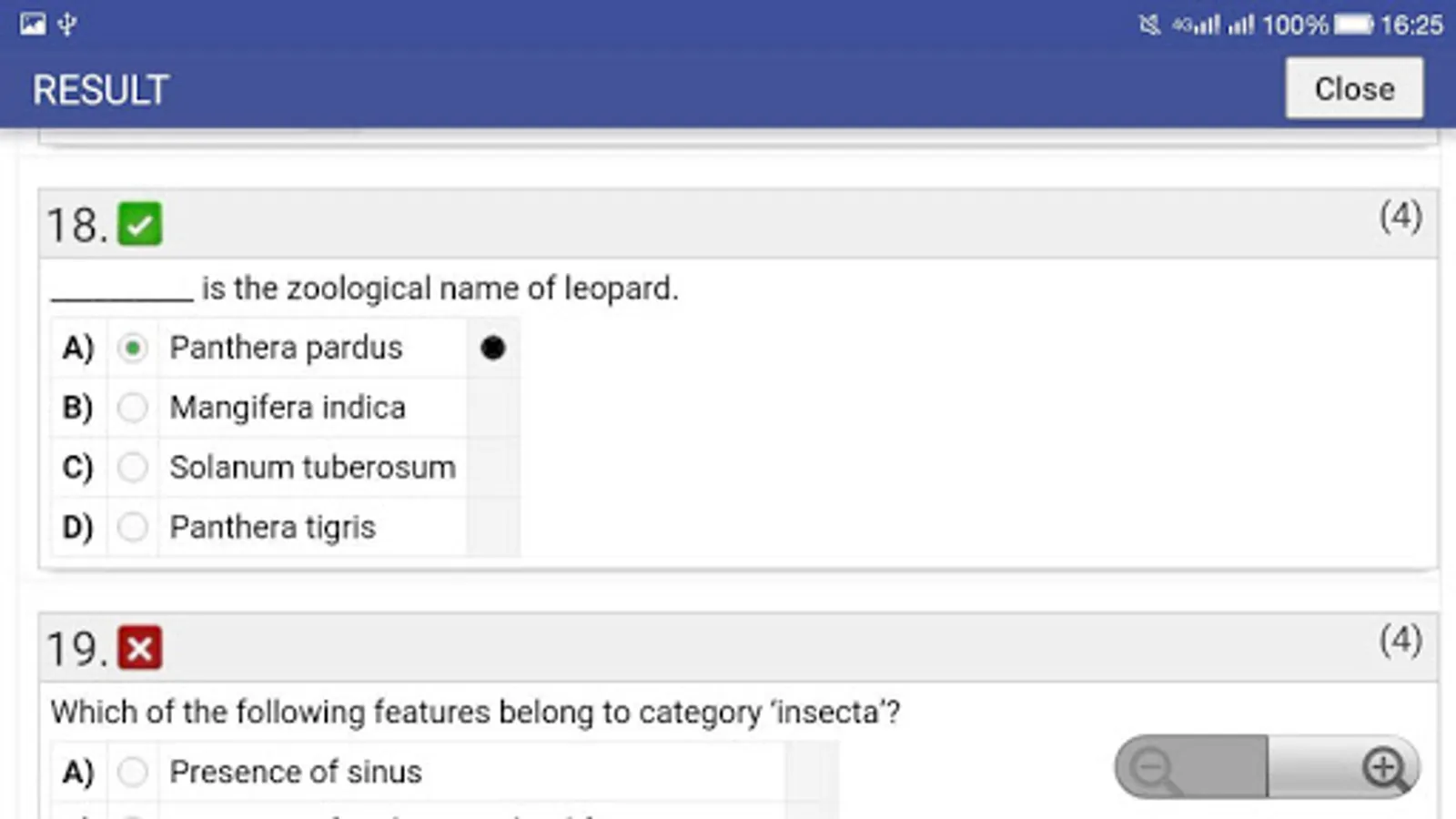Viewport: 1456px width, 819px height.
Task: Click the red wrong mark on question 19
Action: [140, 648]
